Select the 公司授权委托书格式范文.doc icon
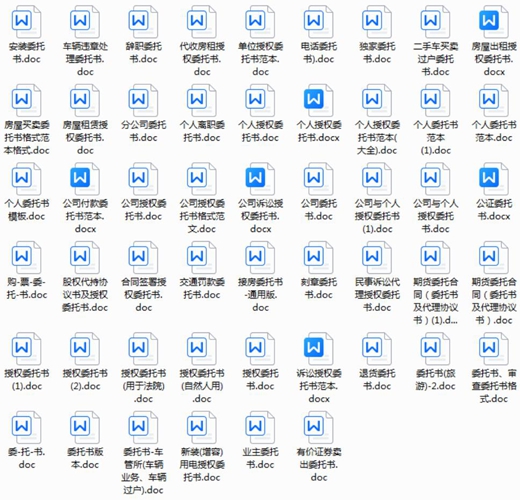This screenshot has width=520, height=500. coord(202,179)
